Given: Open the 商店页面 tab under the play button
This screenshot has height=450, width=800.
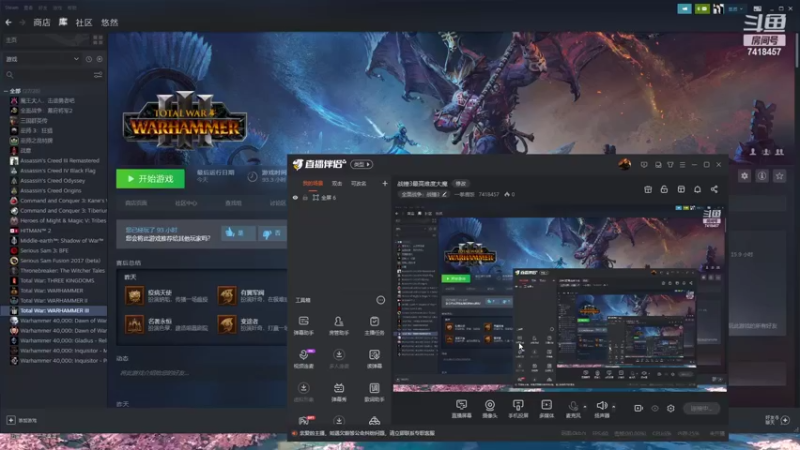Looking at the screenshot, I should coord(136,203).
